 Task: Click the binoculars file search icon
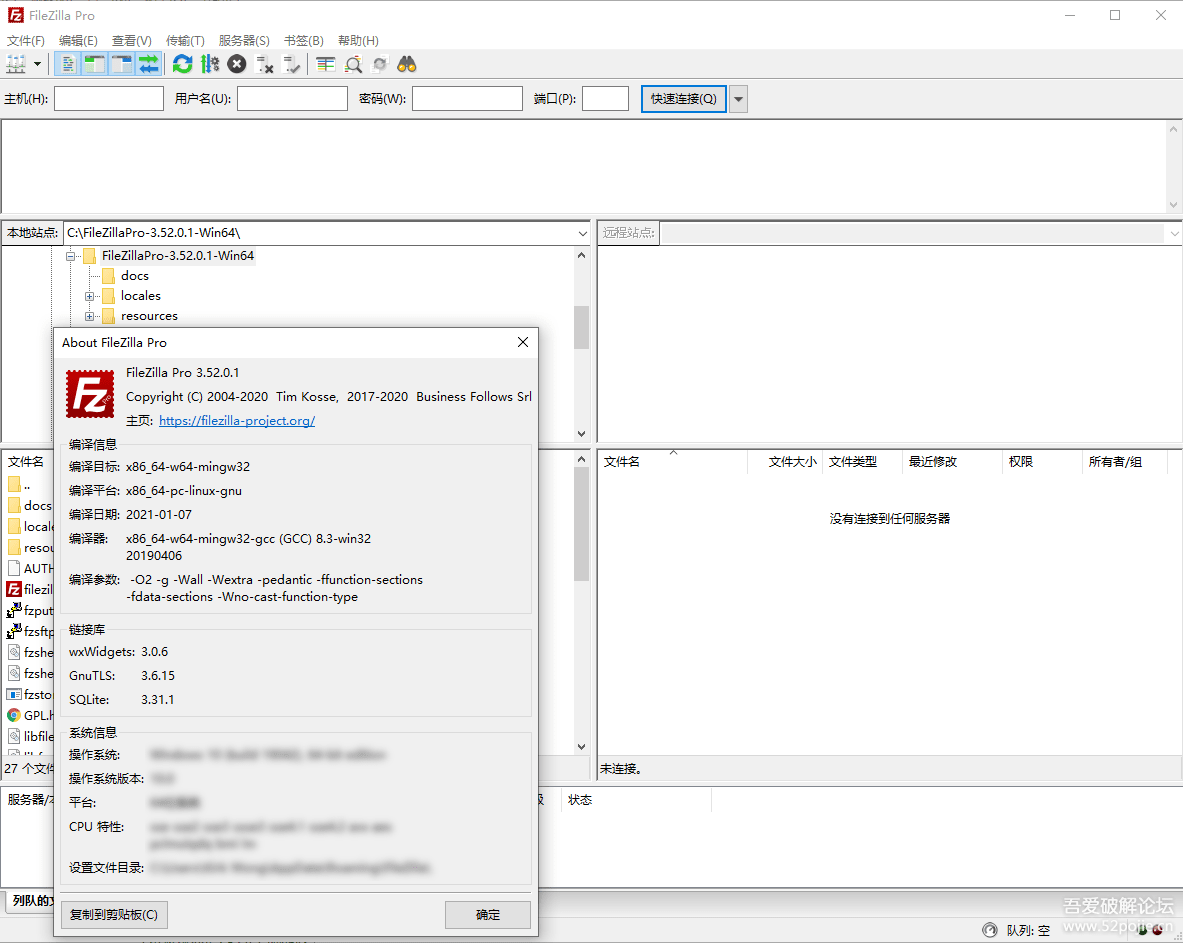(407, 64)
